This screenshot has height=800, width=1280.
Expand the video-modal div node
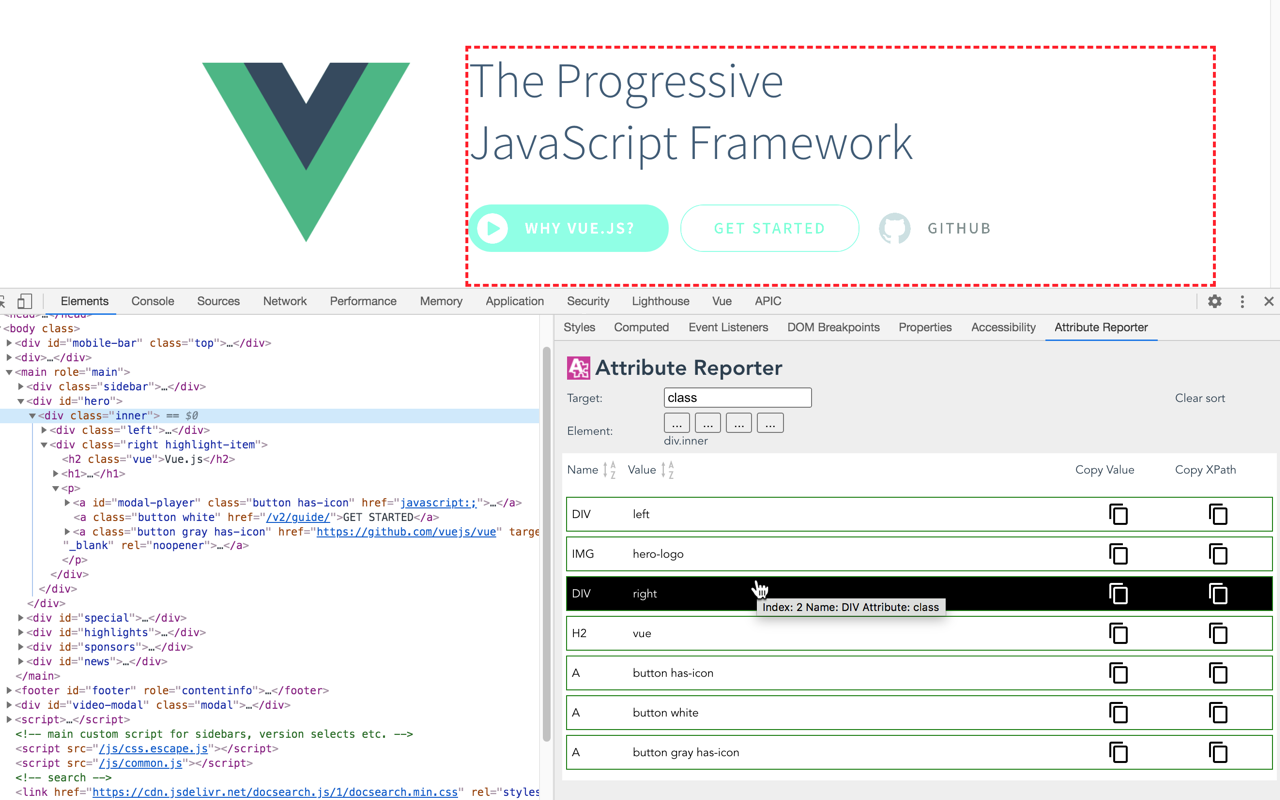[x=9, y=705]
